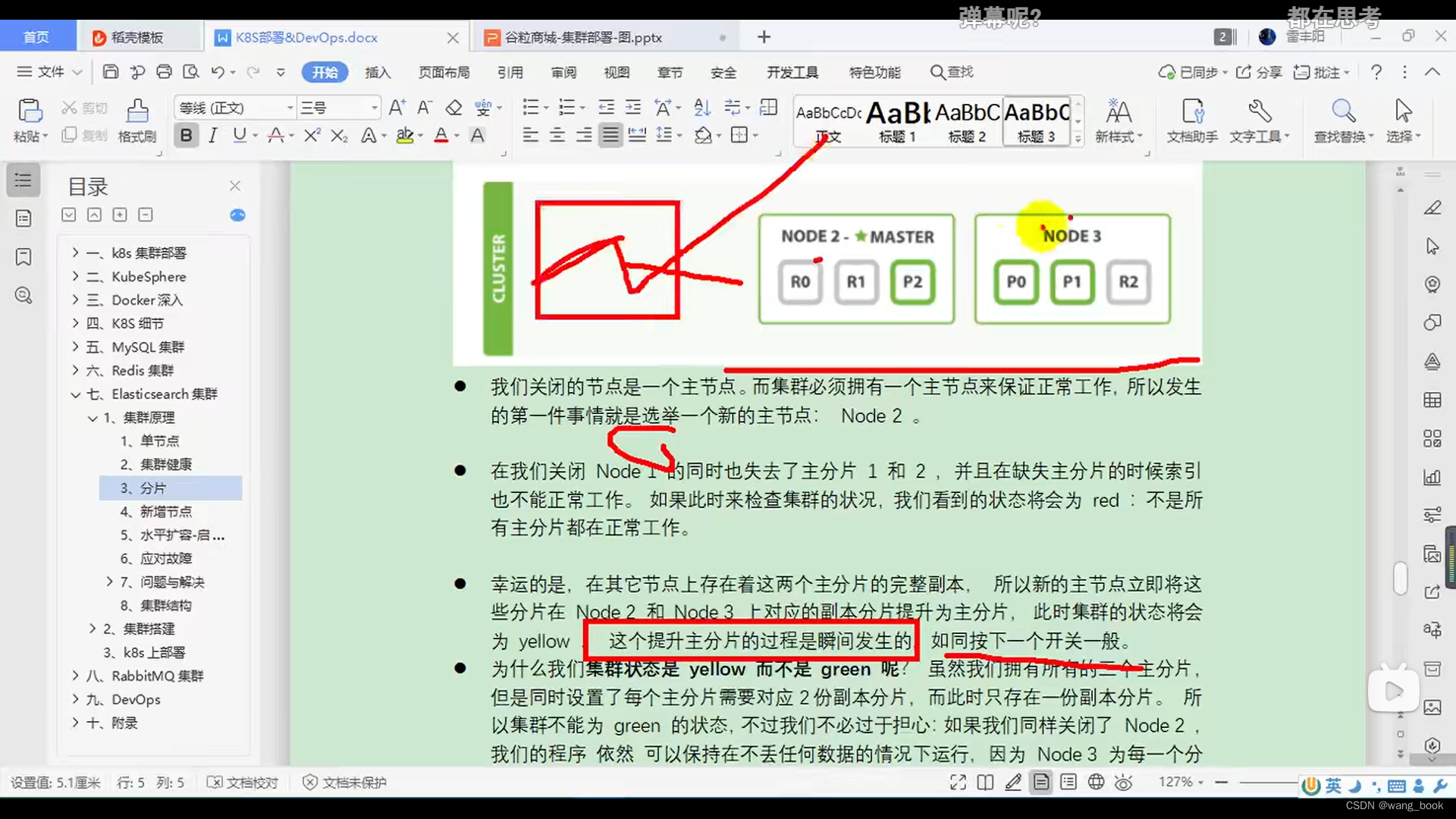The height and width of the screenshot is (819, 1456).
Task: Toggle underline formatting
Action: coord(239,135)
